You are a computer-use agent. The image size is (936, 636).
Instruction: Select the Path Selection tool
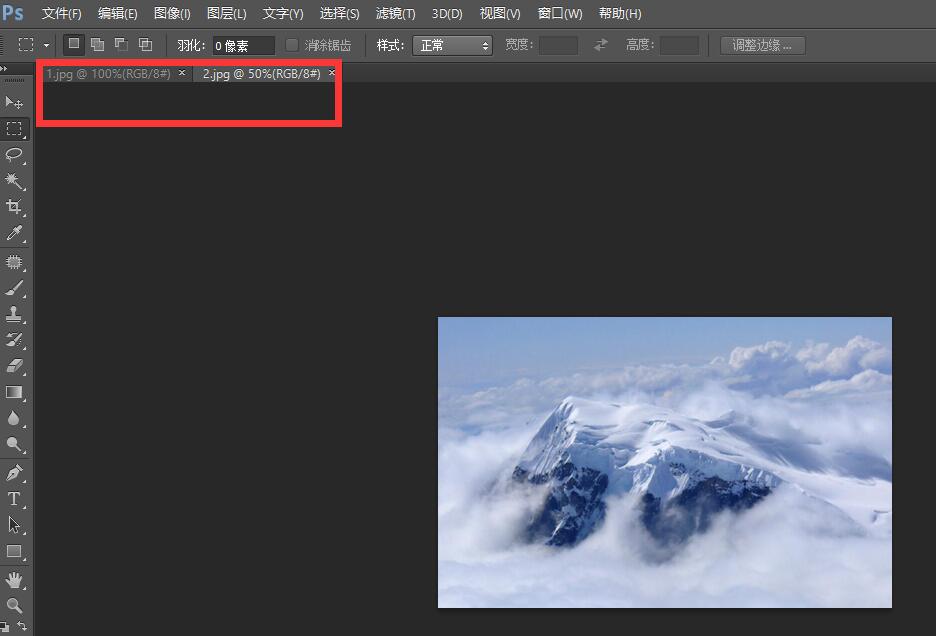click(x=14, y=525)
